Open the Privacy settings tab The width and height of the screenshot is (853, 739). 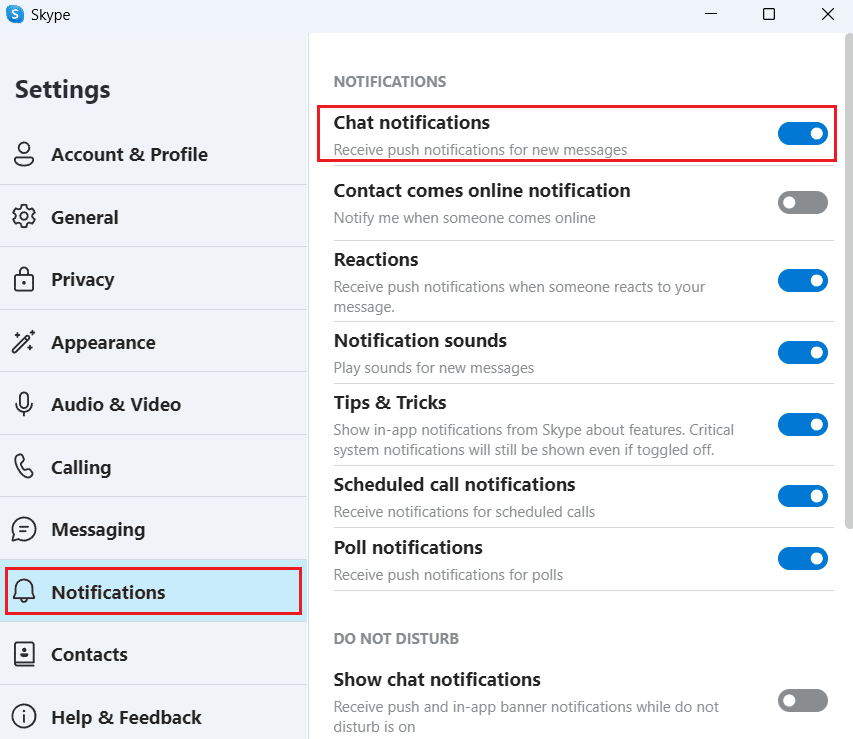click(x=82, y=280)
